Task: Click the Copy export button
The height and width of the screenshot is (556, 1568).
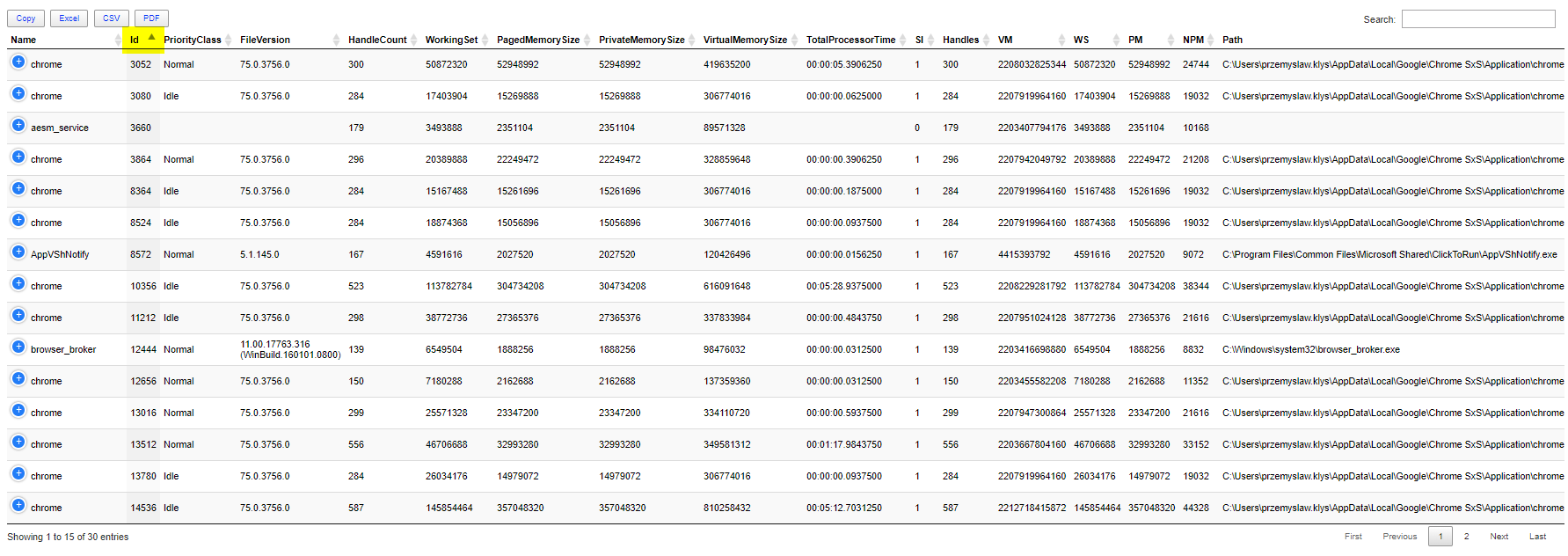Action: (26, 18)
